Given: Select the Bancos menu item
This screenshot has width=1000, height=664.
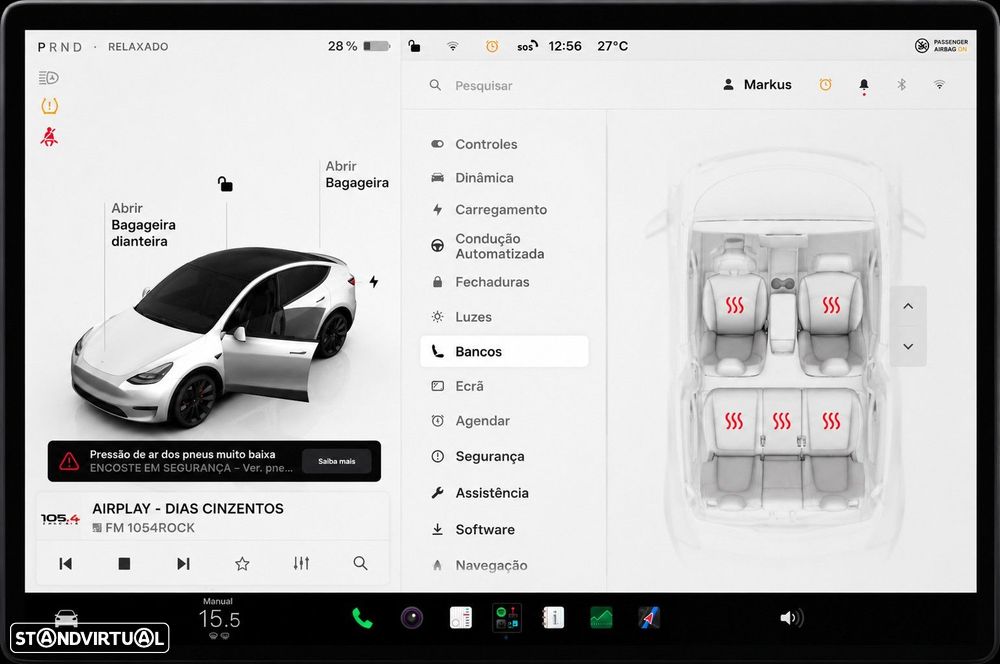Looking at the screenshot, I should click(504, 351).
